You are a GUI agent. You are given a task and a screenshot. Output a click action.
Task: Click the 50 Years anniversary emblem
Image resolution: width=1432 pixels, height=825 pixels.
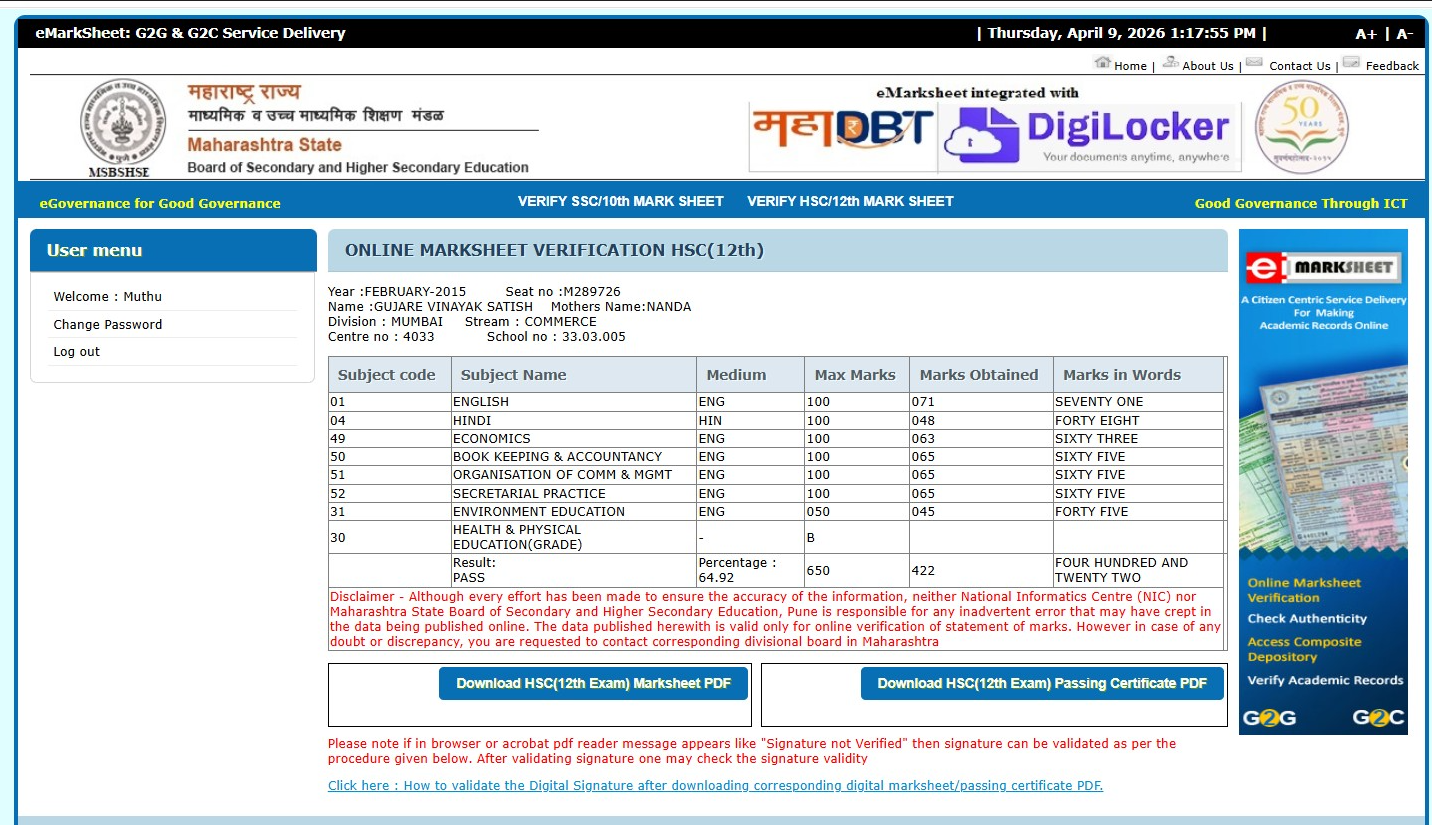pyautogui.click(x=1301, y=127)
